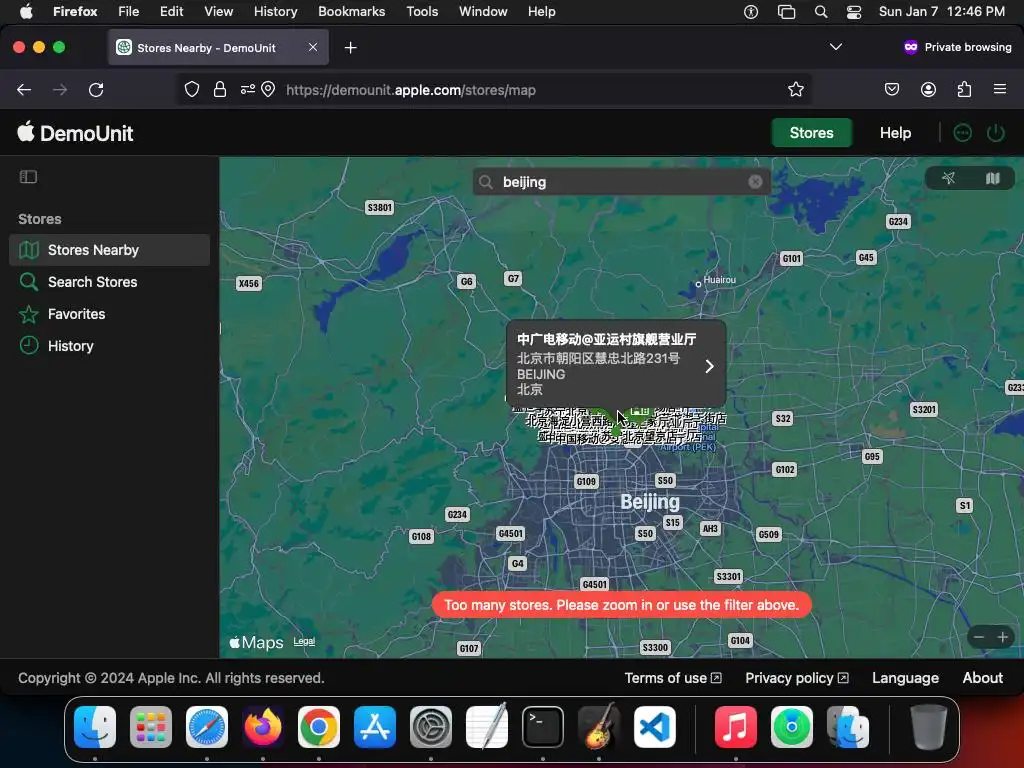Open the Maps Legal link
Screen dimensions: 1024x768
pos(304,641)
